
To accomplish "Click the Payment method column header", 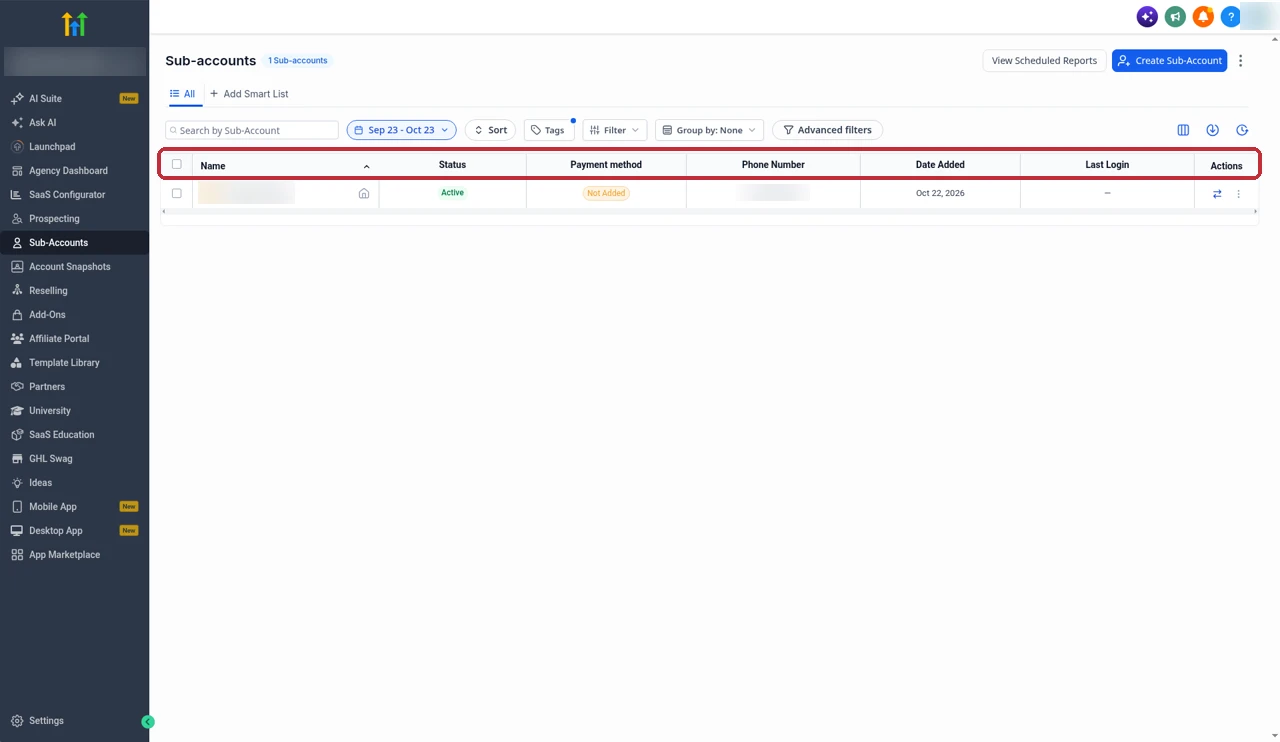I will pos(606,165).
